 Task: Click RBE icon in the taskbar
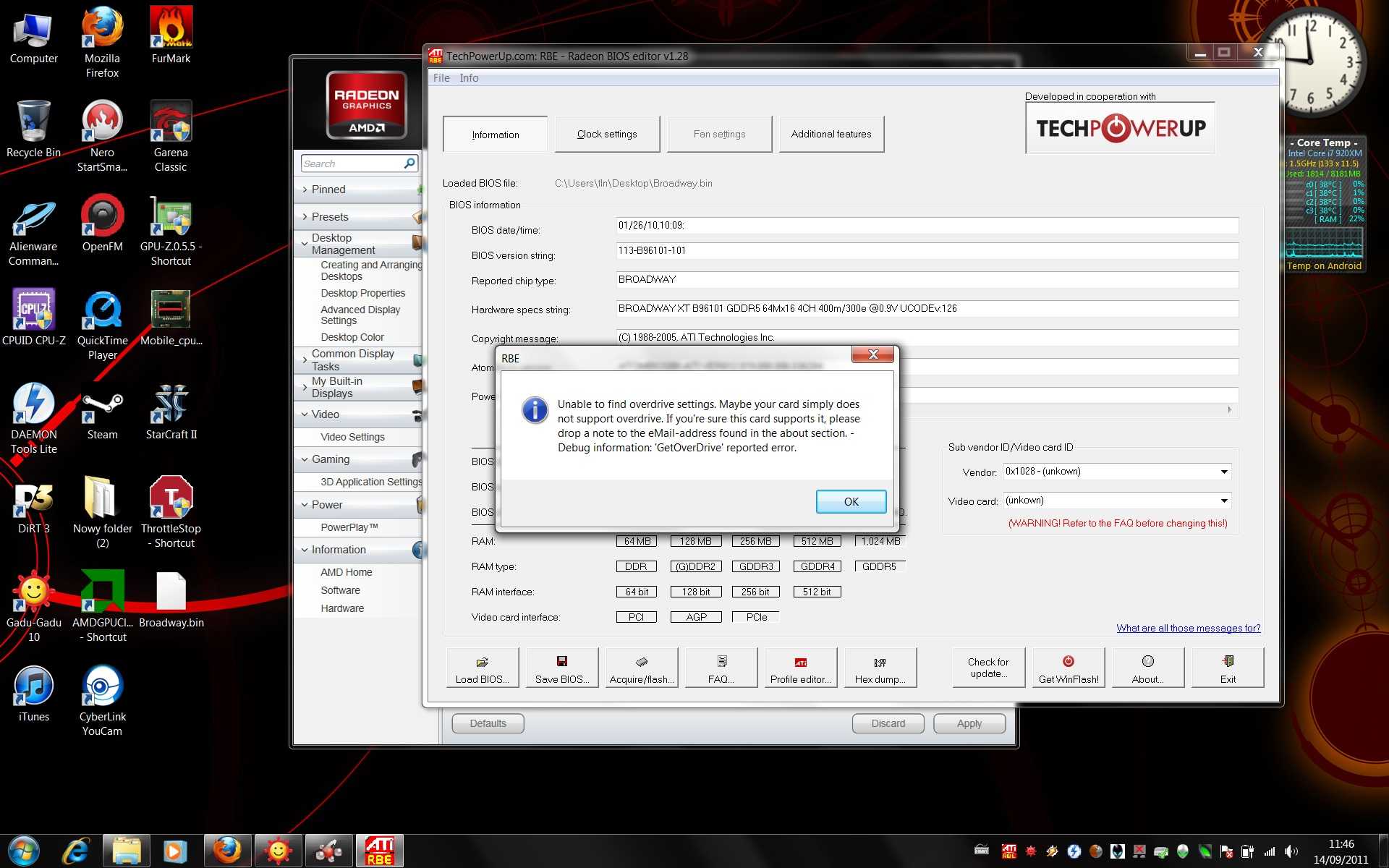click(x=378, y=851)
